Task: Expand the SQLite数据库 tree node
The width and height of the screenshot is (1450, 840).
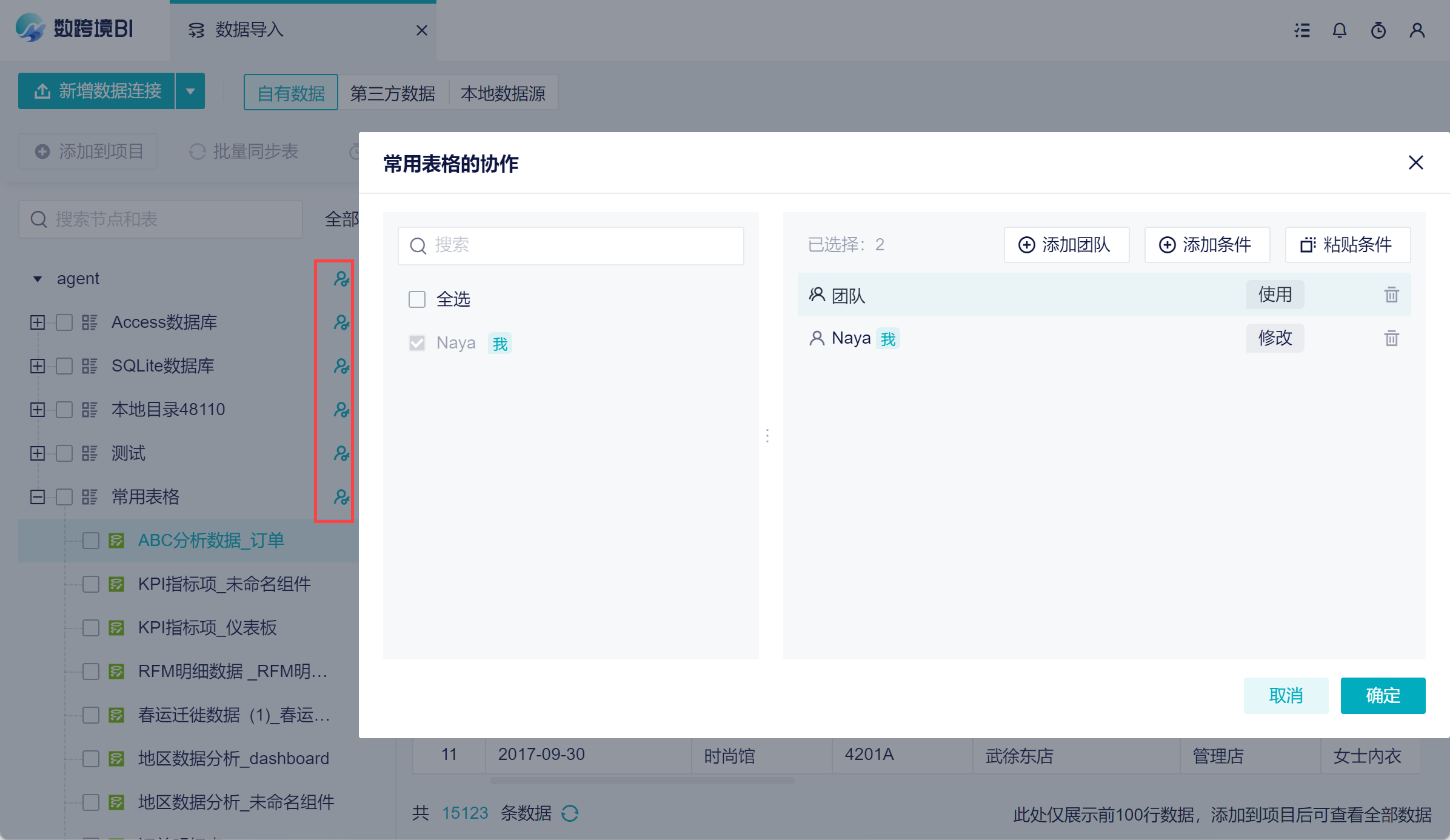Action: (38, 366)
